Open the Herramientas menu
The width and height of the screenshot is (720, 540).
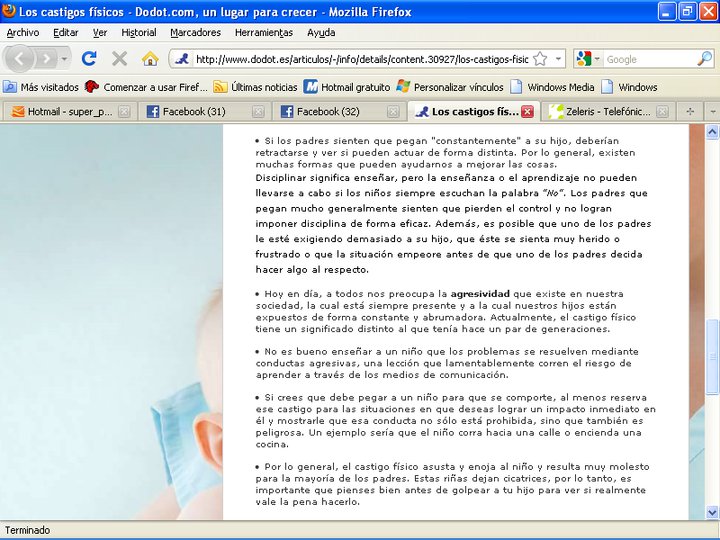(x=264, y=33)
